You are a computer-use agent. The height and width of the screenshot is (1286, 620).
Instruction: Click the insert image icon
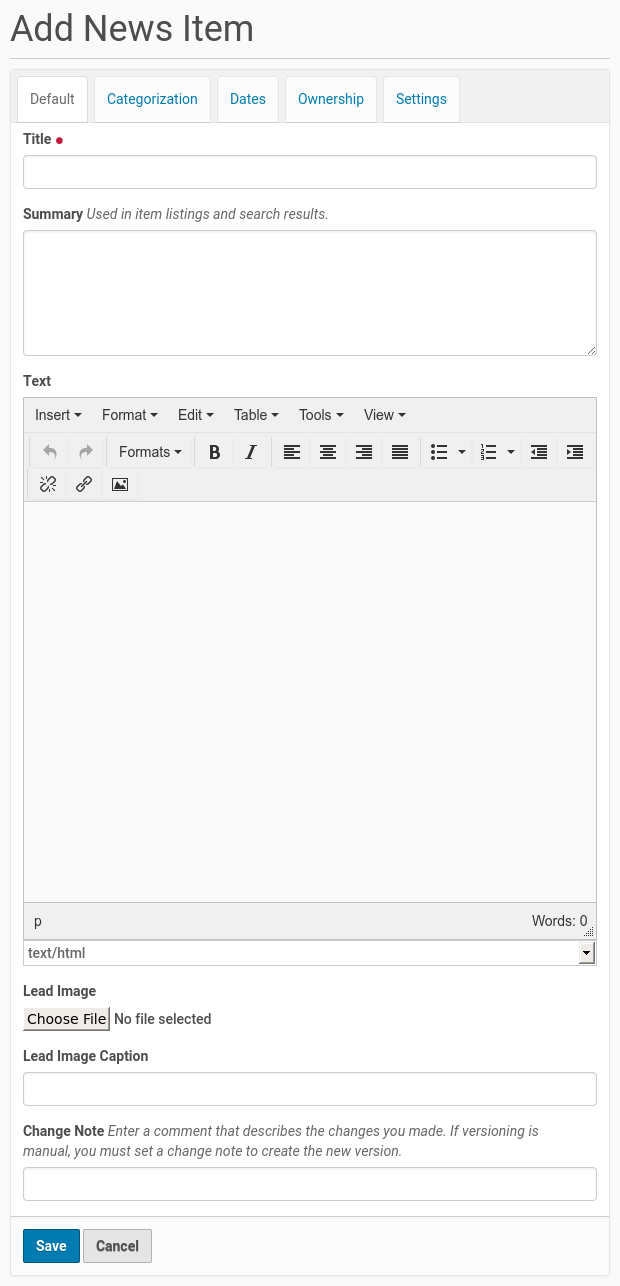pos(120,485)
